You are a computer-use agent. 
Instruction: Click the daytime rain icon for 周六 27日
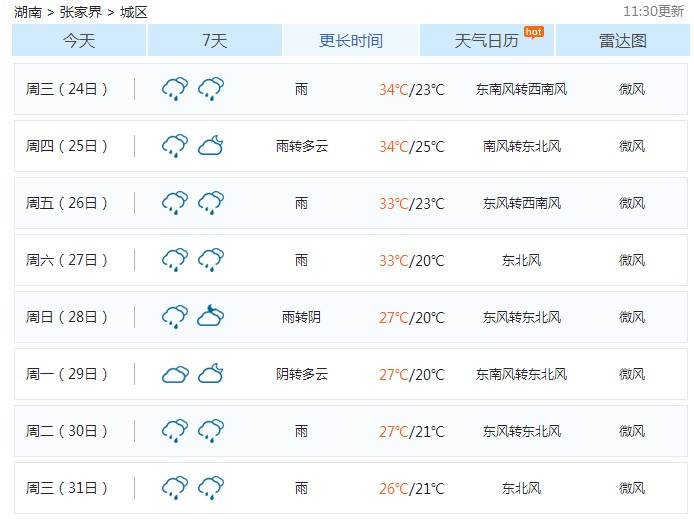pos(175,260)
